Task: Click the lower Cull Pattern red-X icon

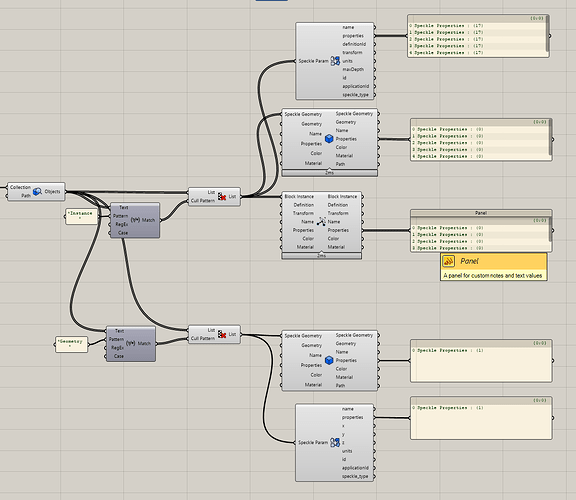Action: (222, 334)
